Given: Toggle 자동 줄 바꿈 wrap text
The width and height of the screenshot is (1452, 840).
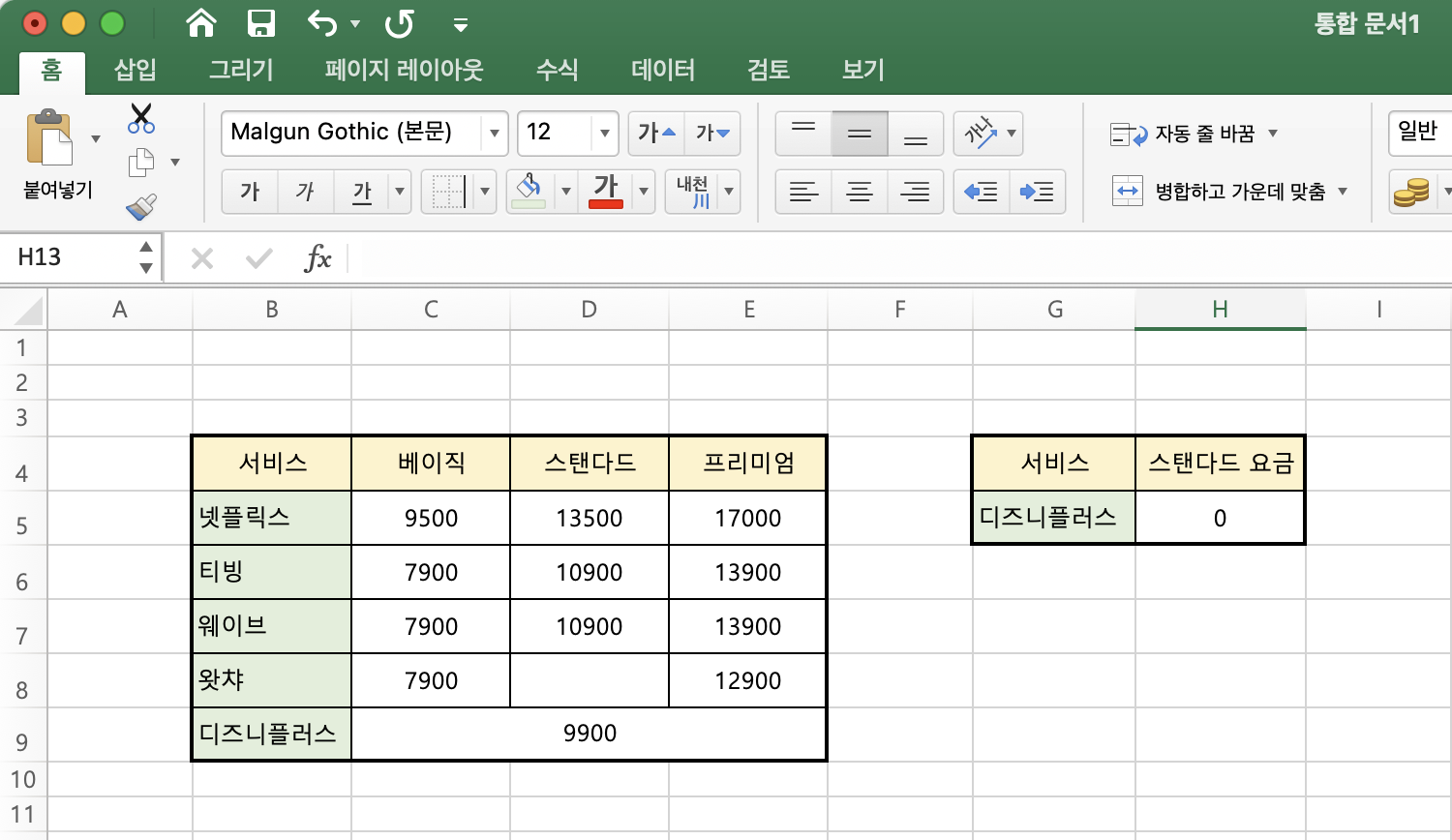Looking at the screenshot, I should pyautogui.click(x=1183, y=134).
